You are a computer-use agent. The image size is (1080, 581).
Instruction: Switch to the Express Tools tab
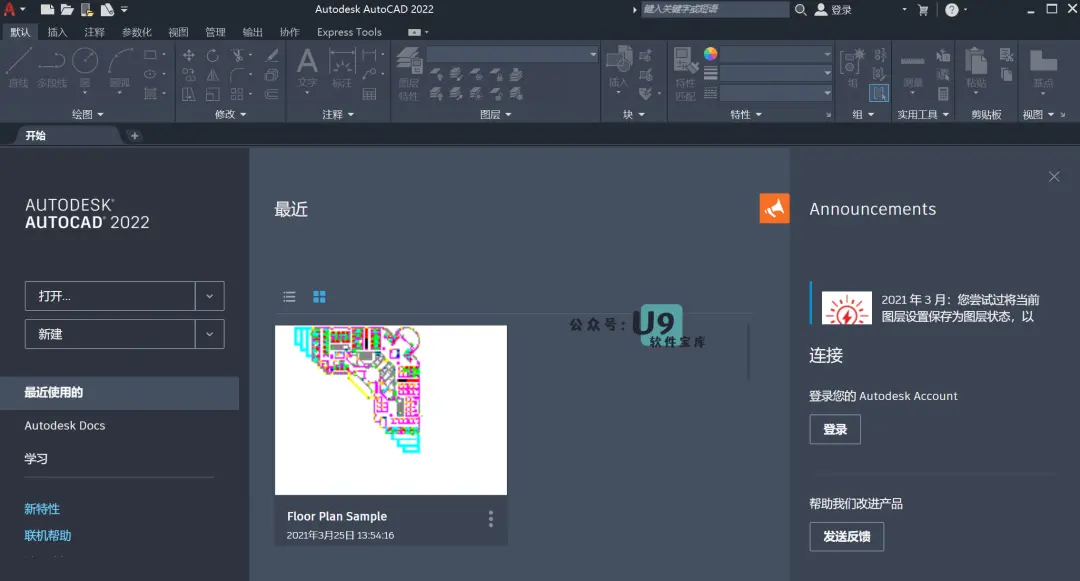click(x=349, y=32)
